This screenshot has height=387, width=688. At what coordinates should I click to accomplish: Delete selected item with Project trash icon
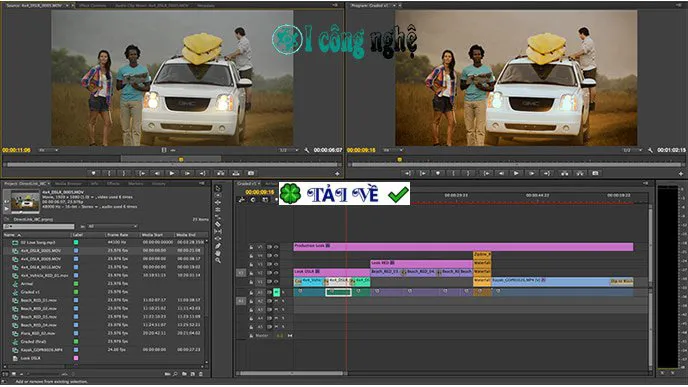pos(201,374)
